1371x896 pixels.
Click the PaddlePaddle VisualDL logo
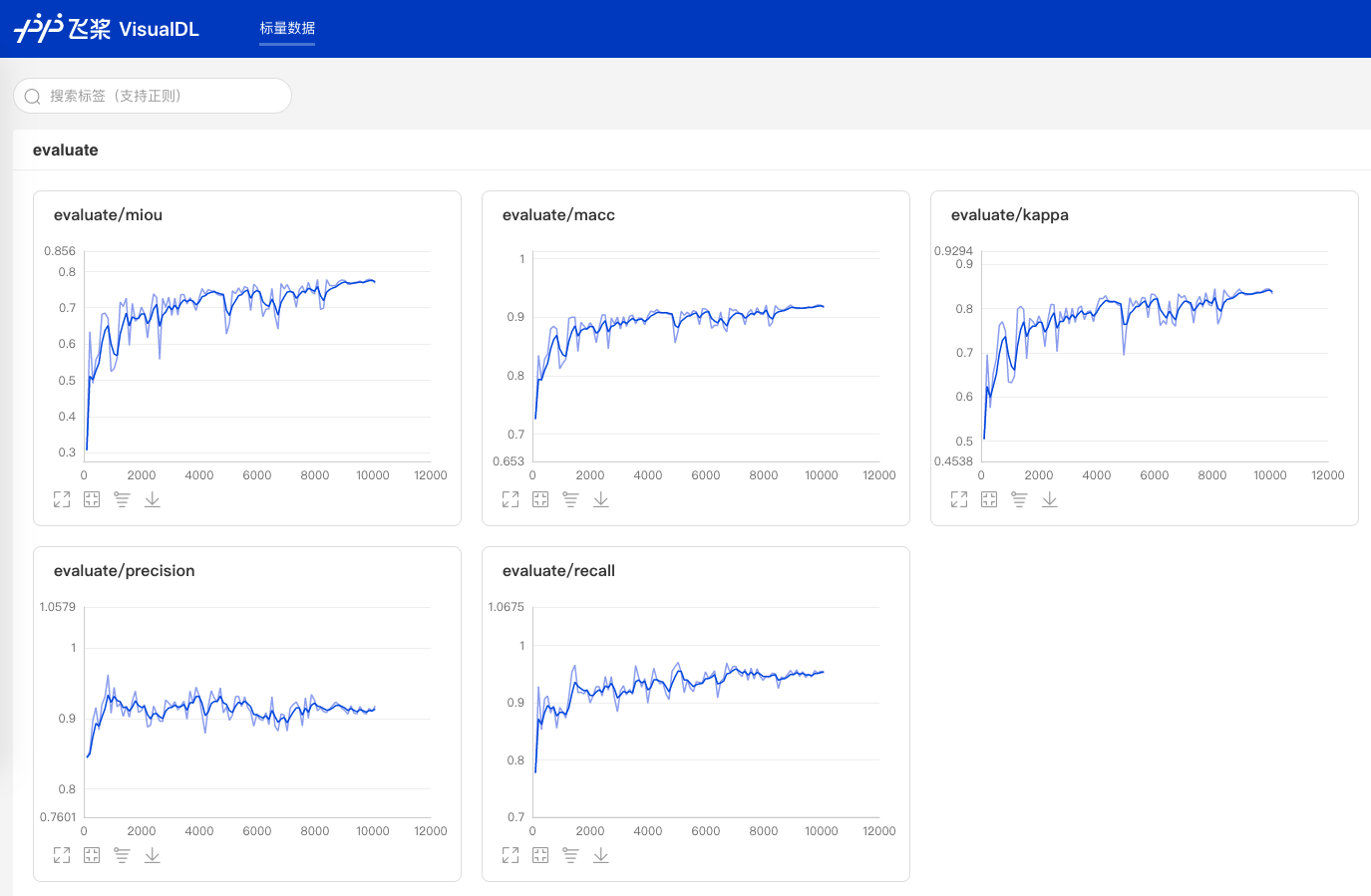[107, 28]
